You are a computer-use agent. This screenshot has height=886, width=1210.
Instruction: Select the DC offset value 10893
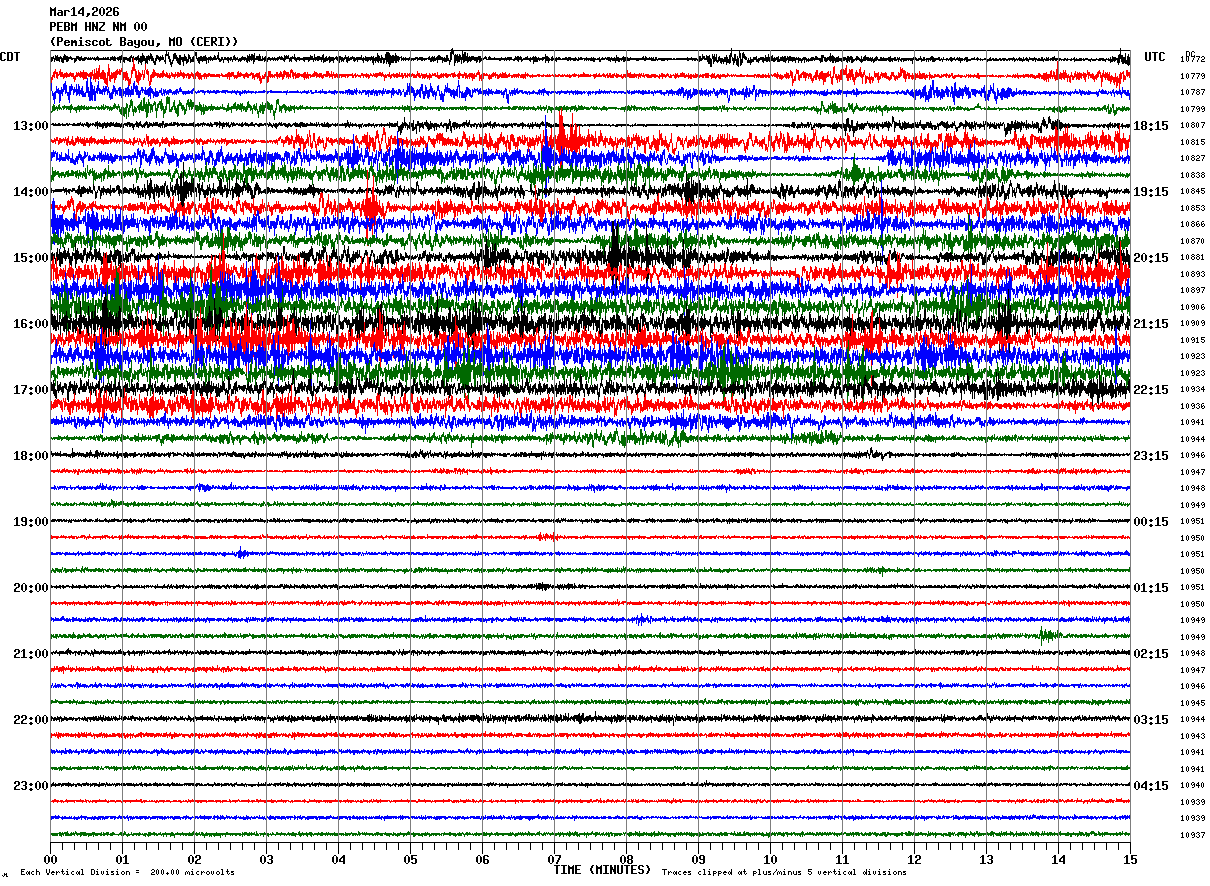pos(1192,274)
